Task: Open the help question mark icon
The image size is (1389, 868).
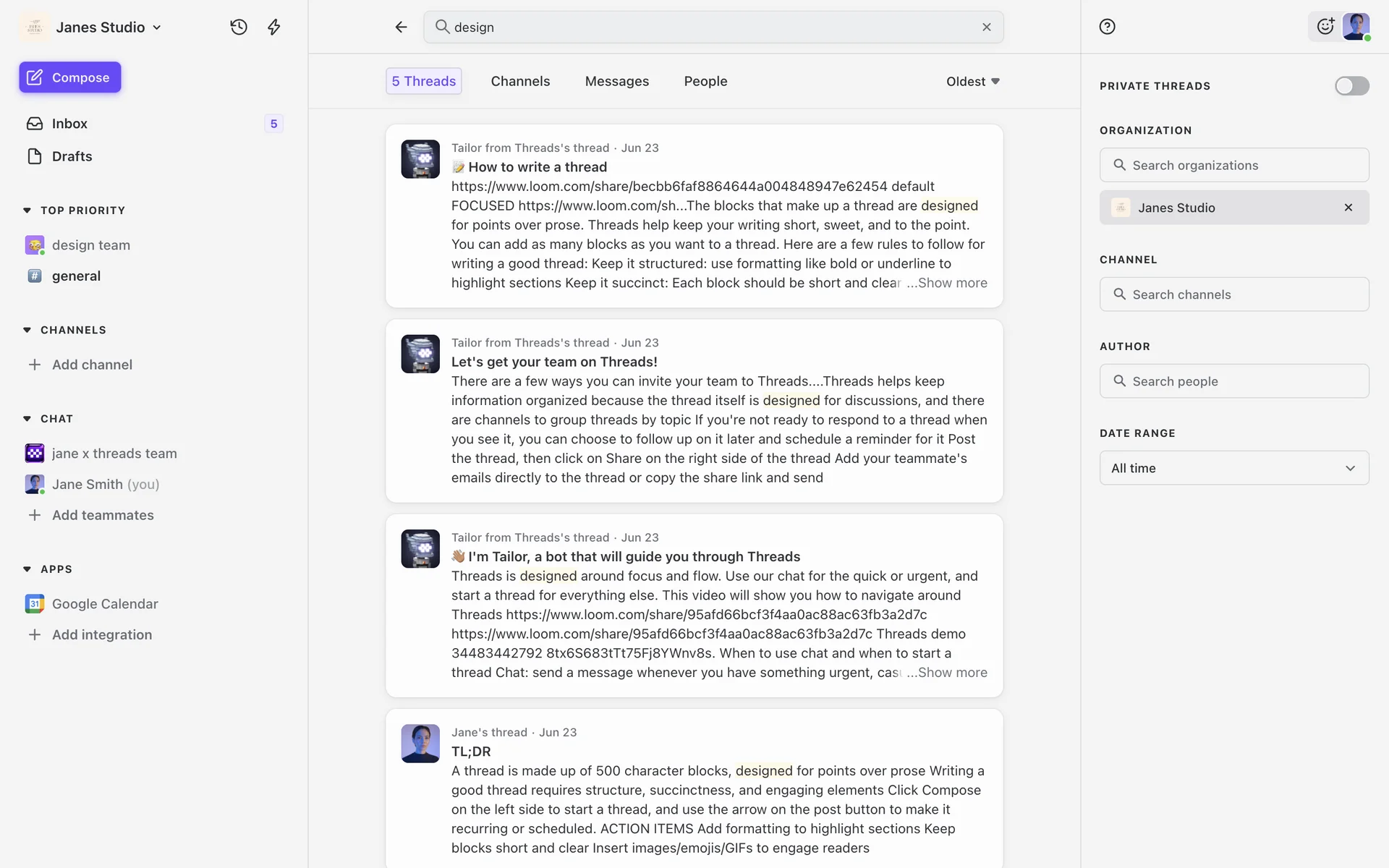Action: 1107,27
